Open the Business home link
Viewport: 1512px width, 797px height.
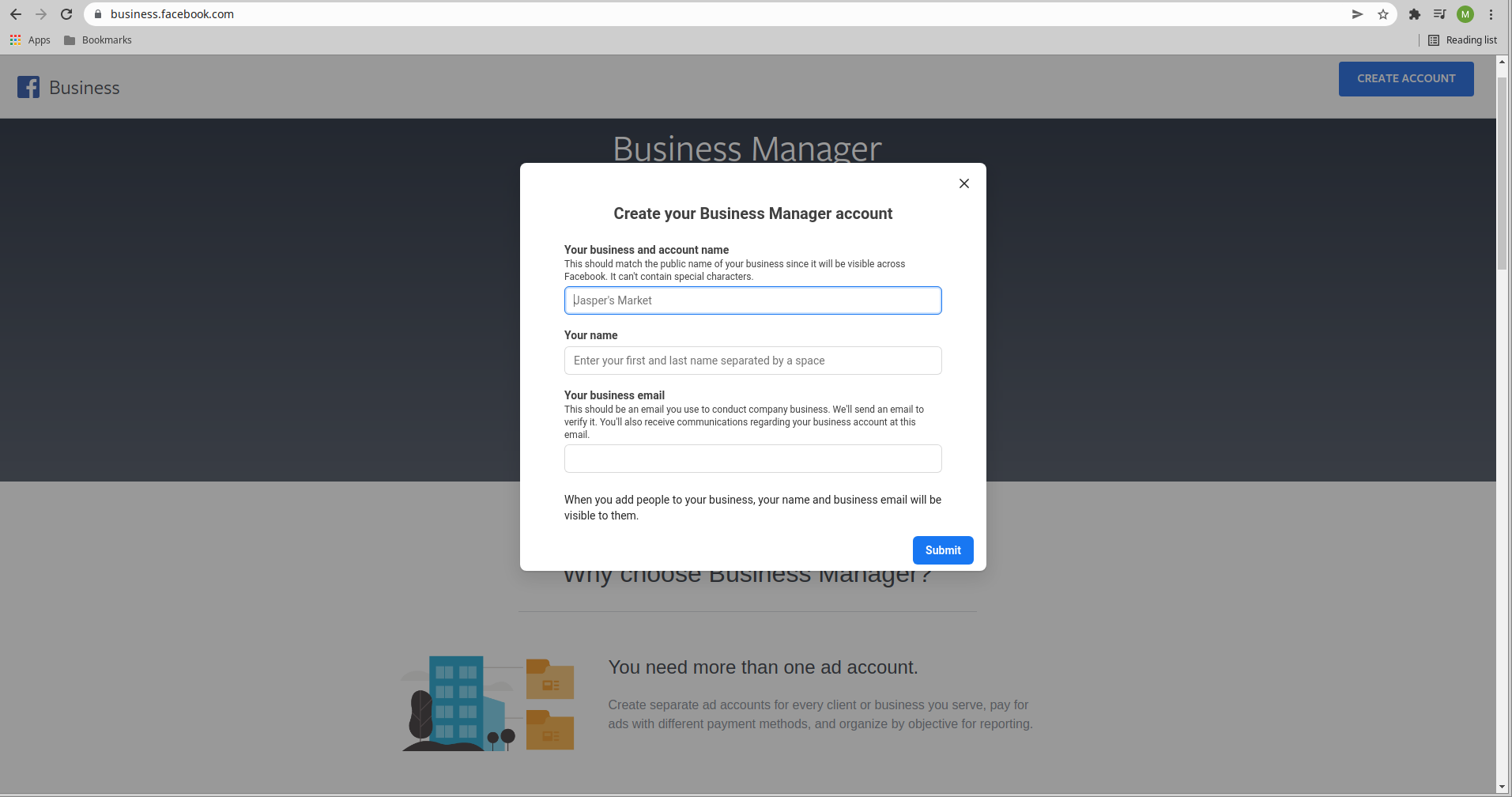click(x=85, y=88)
